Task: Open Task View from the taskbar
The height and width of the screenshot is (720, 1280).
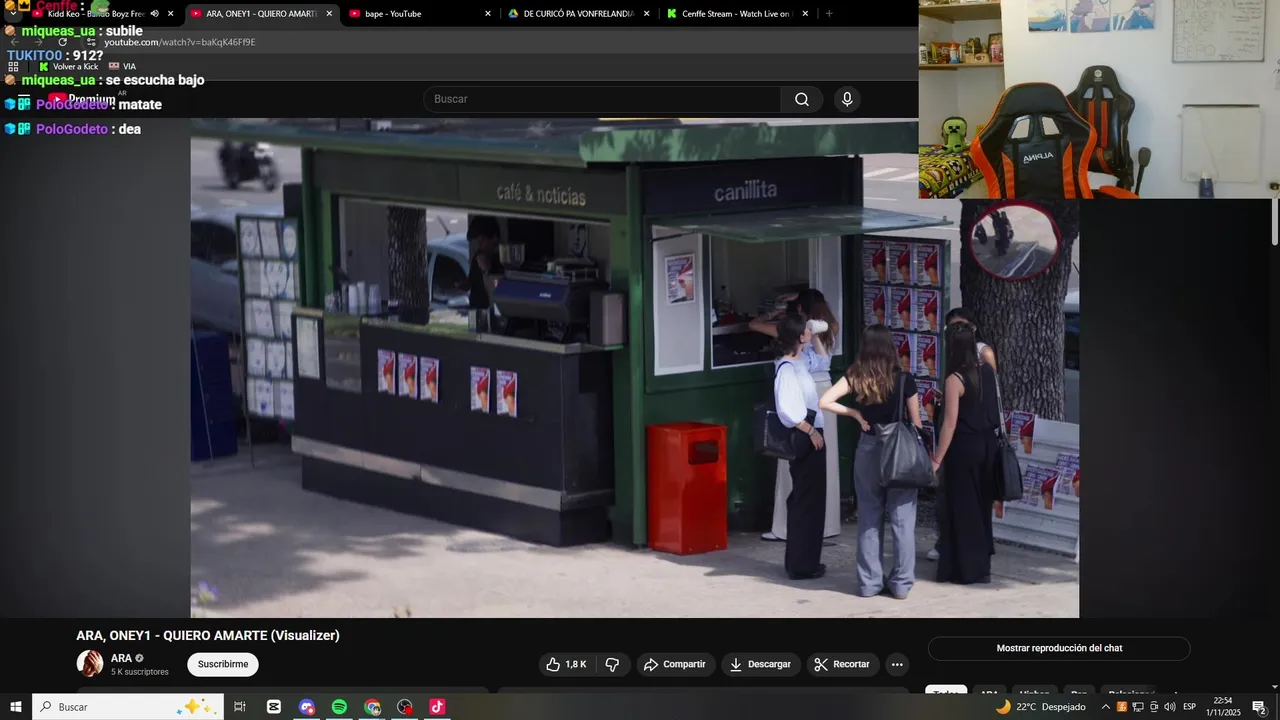Action: point(240,707)
